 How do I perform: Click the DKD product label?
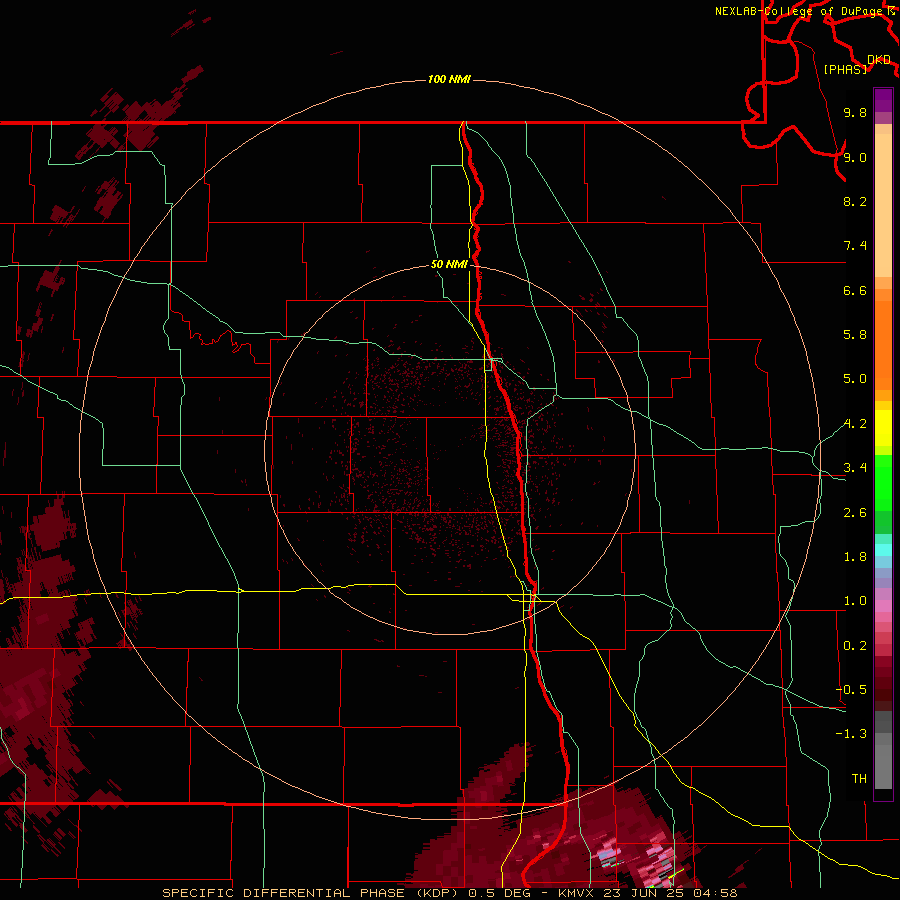[x=878, y=59]
